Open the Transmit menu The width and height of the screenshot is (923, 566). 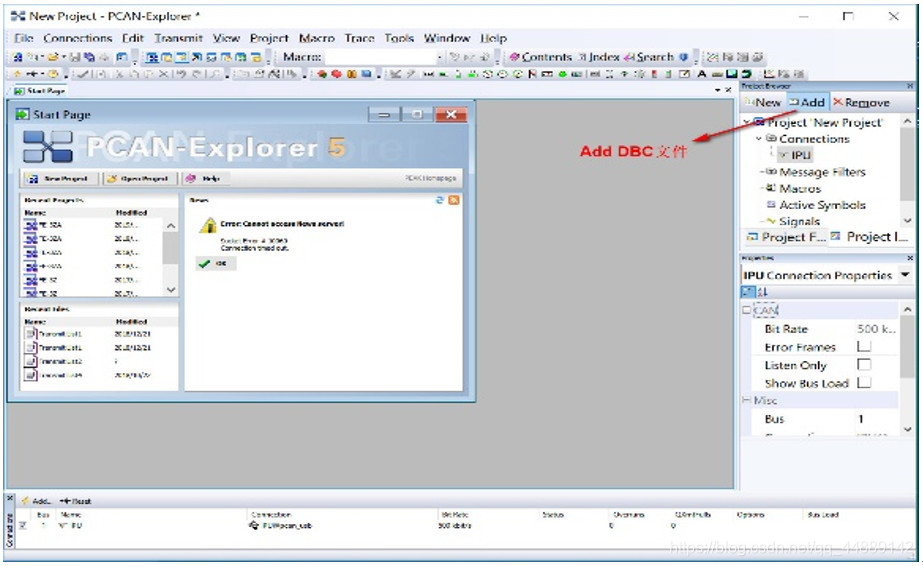click(x=178, y=38)
